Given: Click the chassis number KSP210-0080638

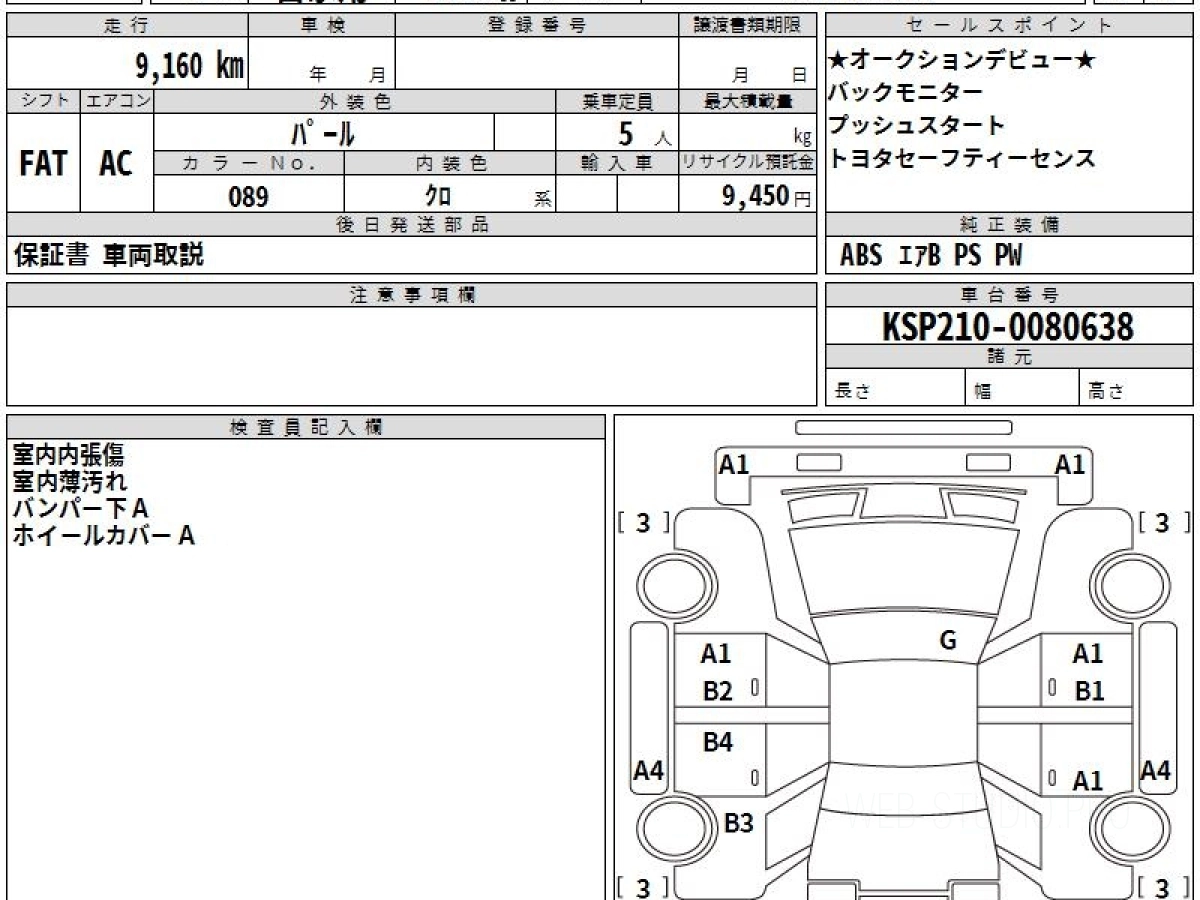Looking at the screenshot, I should pos(1008,327).
